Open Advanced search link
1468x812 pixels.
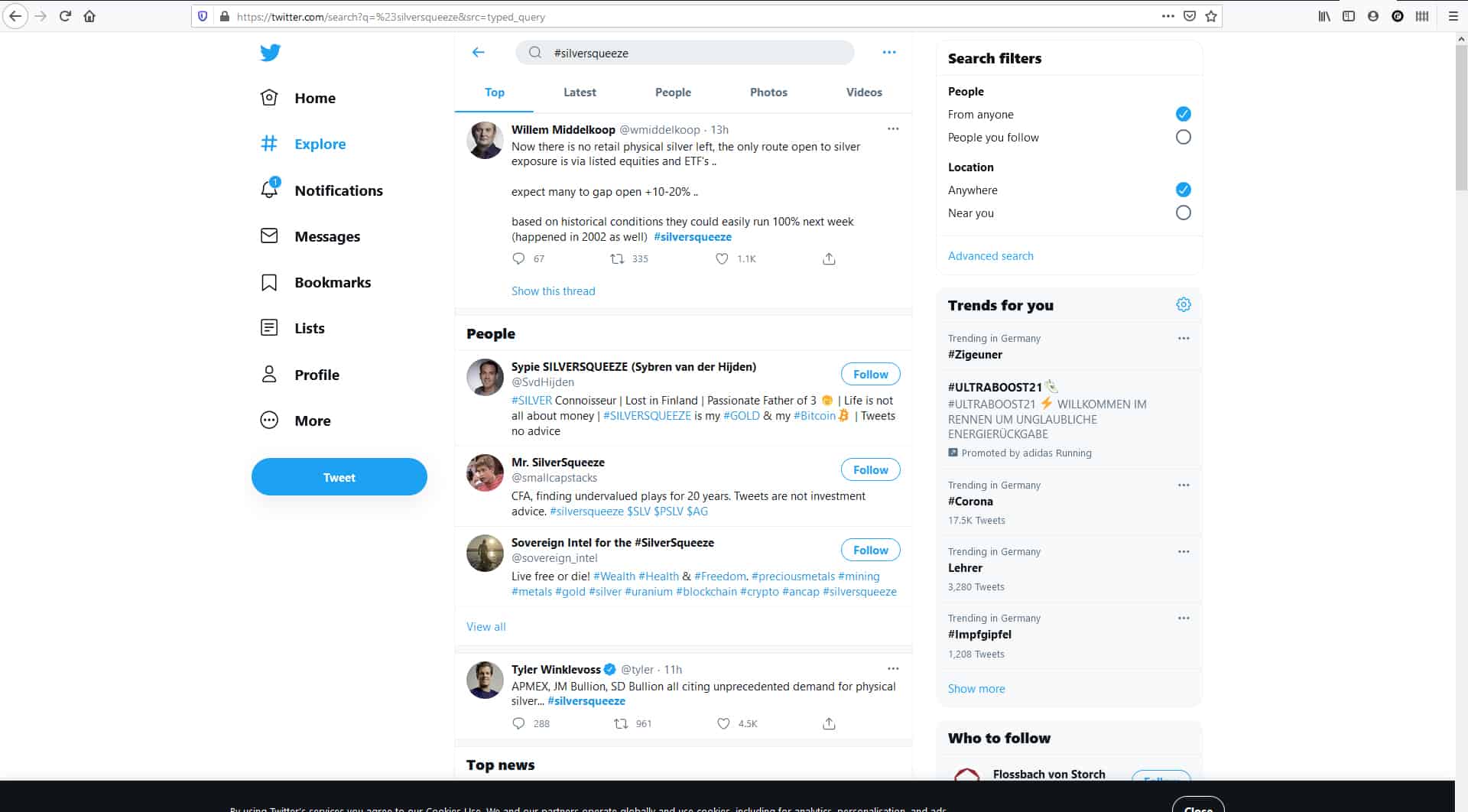pos(990,256)
